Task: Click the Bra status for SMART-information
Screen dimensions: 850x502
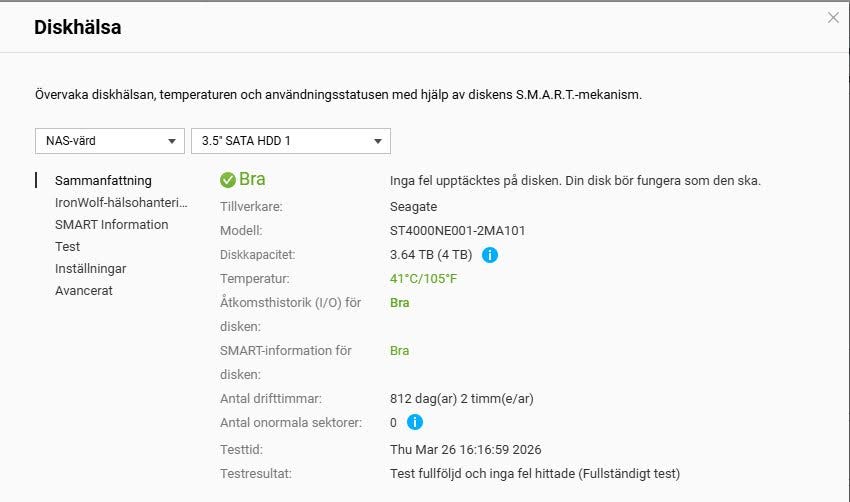Action: pyautogui.click(x=399, y=351)
